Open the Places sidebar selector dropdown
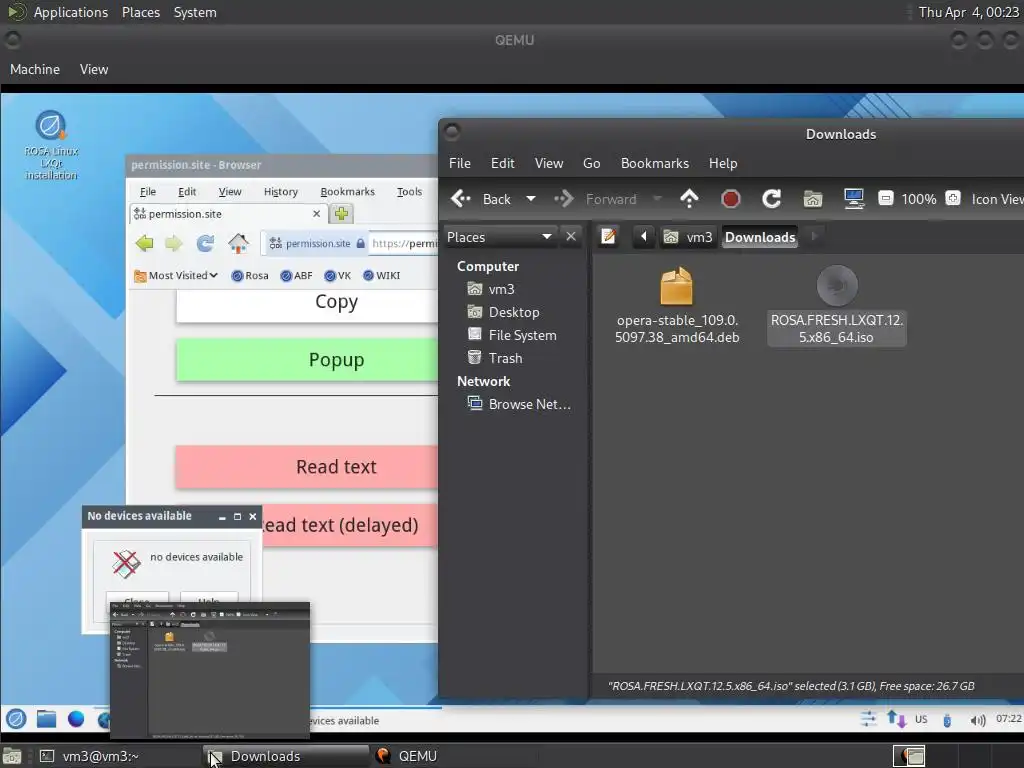 click(x=500, y=237)
